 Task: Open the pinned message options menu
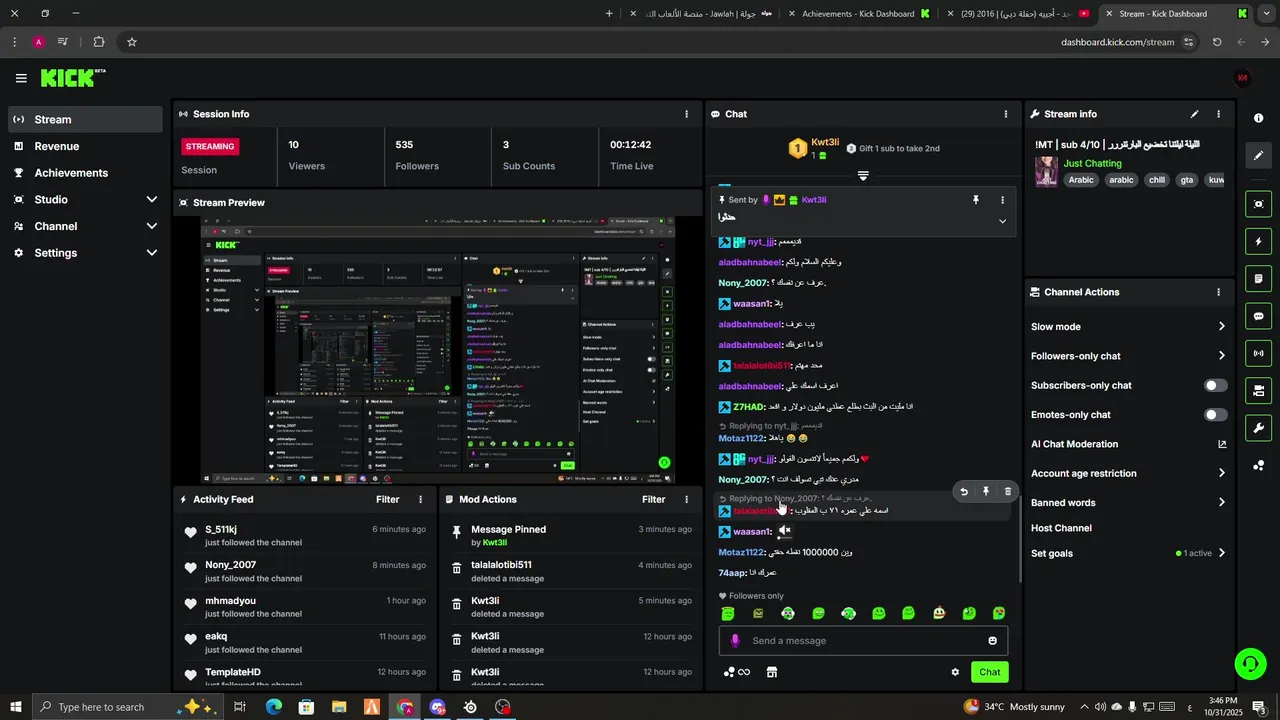(x=1002, y=200)
